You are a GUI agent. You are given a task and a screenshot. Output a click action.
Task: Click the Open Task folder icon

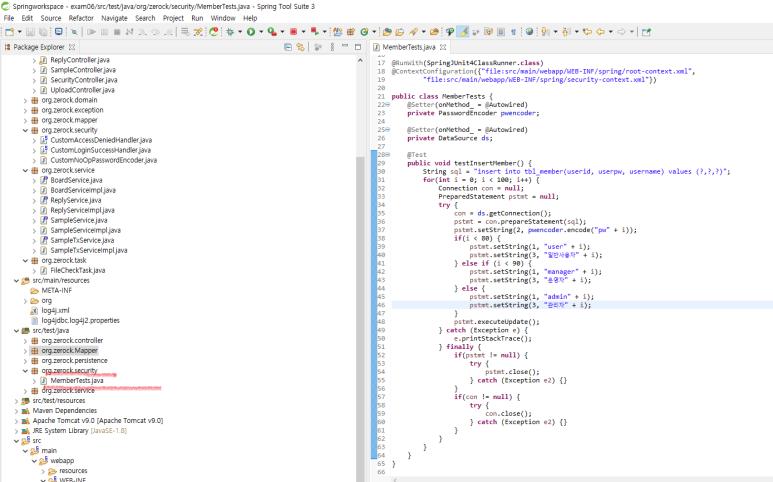[400, 32]
